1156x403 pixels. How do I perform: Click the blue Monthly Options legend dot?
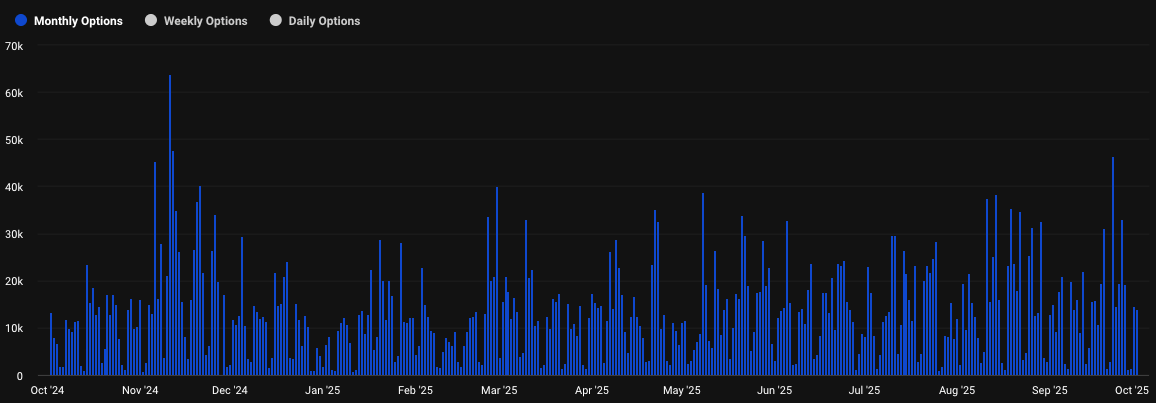pos(21,21)
